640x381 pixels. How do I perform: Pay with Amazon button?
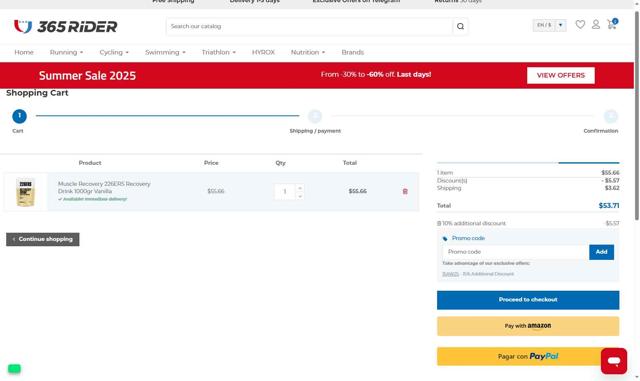click(528, 326)
